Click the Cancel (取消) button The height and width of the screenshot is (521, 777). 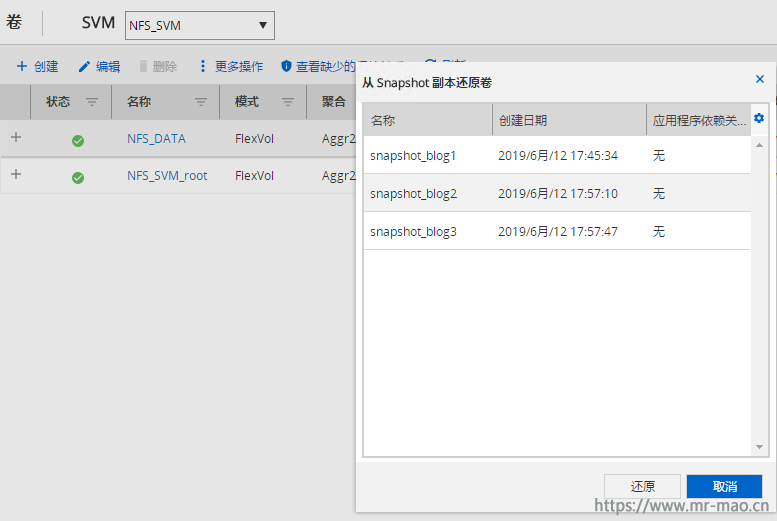(724, 486)
